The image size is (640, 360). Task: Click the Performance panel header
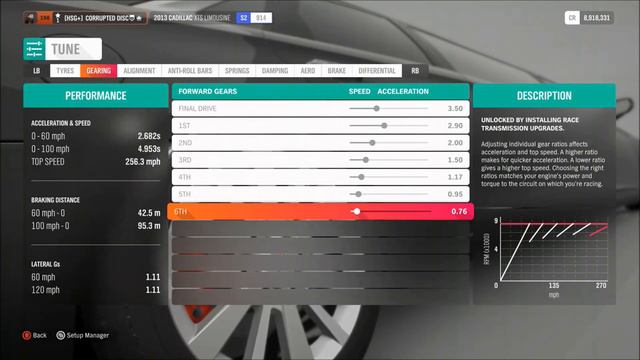[96, 96]
